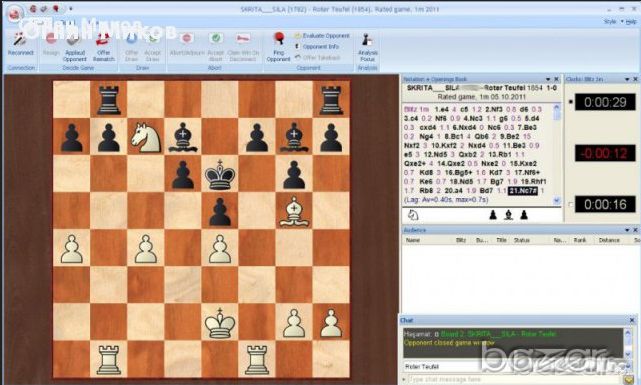Screen dimensions: 641x385
Task: Click the round application menu button
Action: (15, 13)
